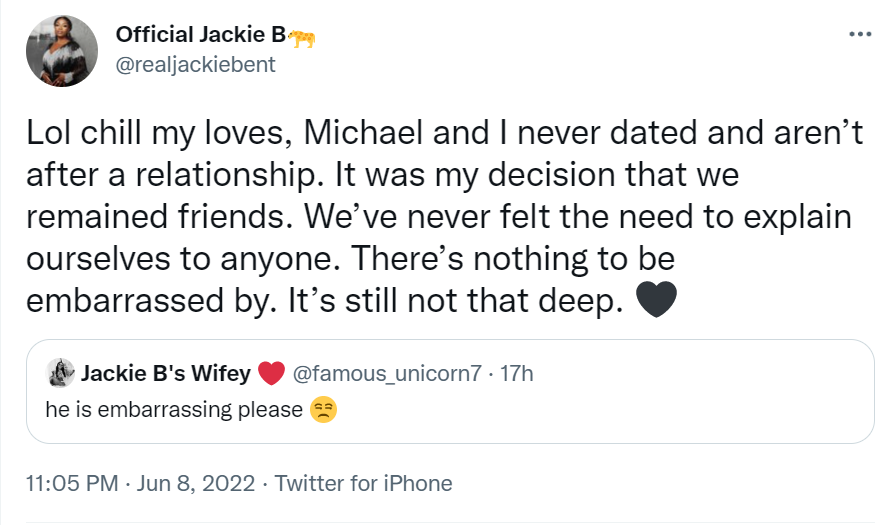Click the Jun 8, 2022 date

(198, 483)
